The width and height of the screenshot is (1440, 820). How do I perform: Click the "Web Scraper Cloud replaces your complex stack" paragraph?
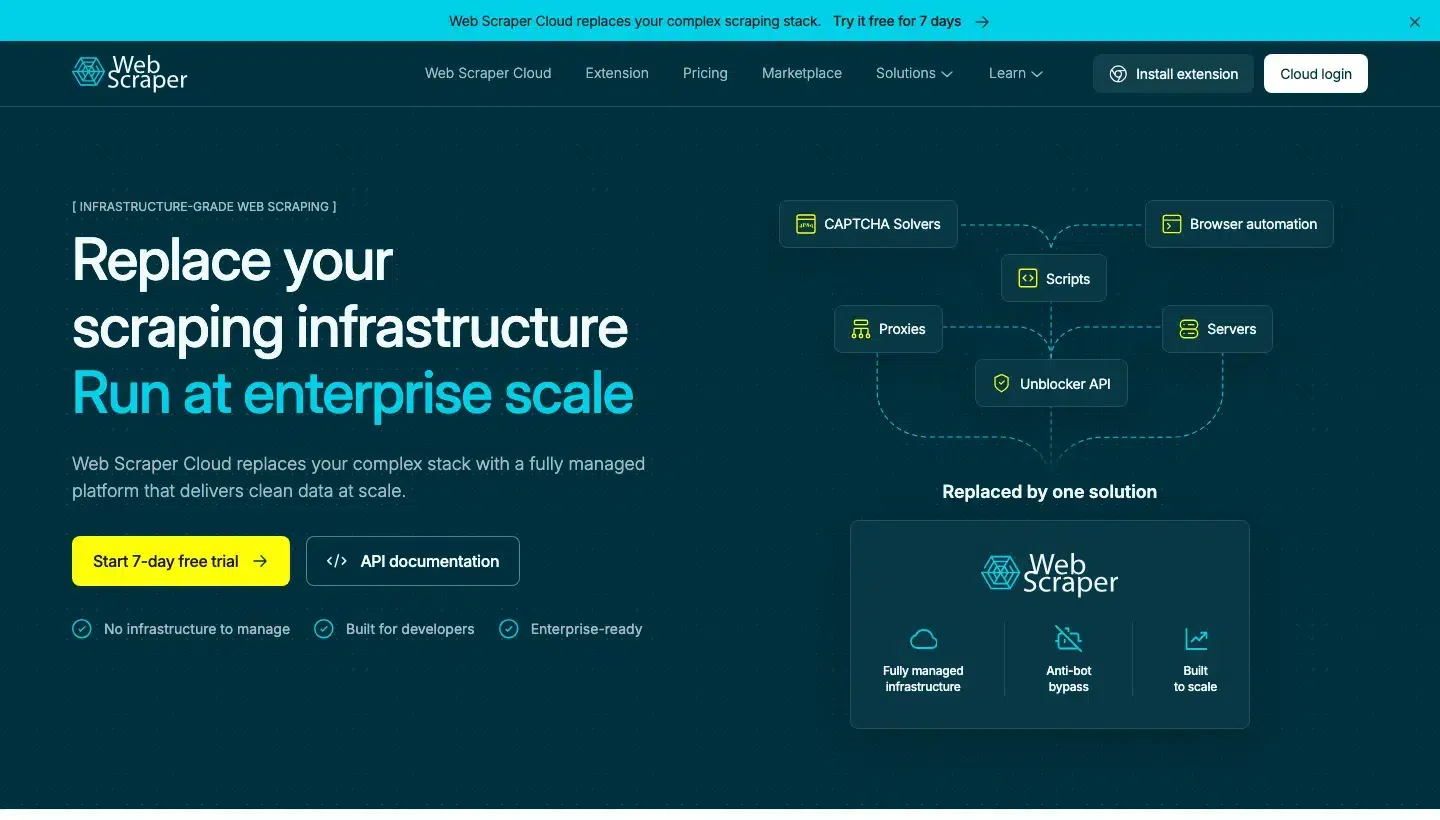pyautogui.click(x=358, y=477)
